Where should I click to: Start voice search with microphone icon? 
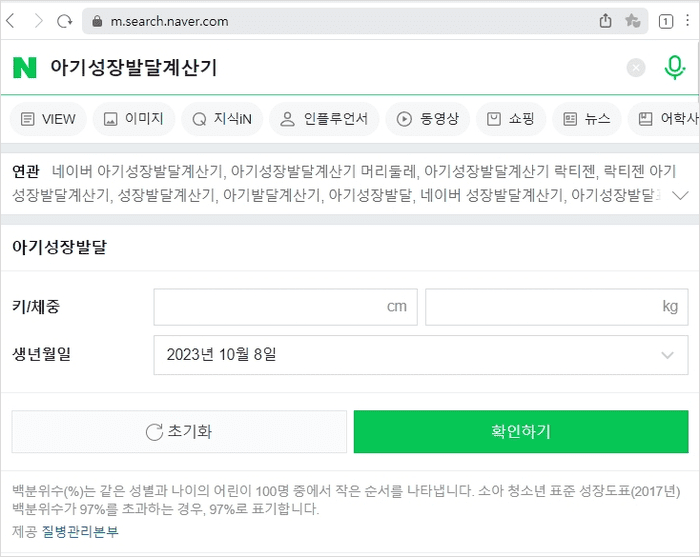tap(675, 67)
